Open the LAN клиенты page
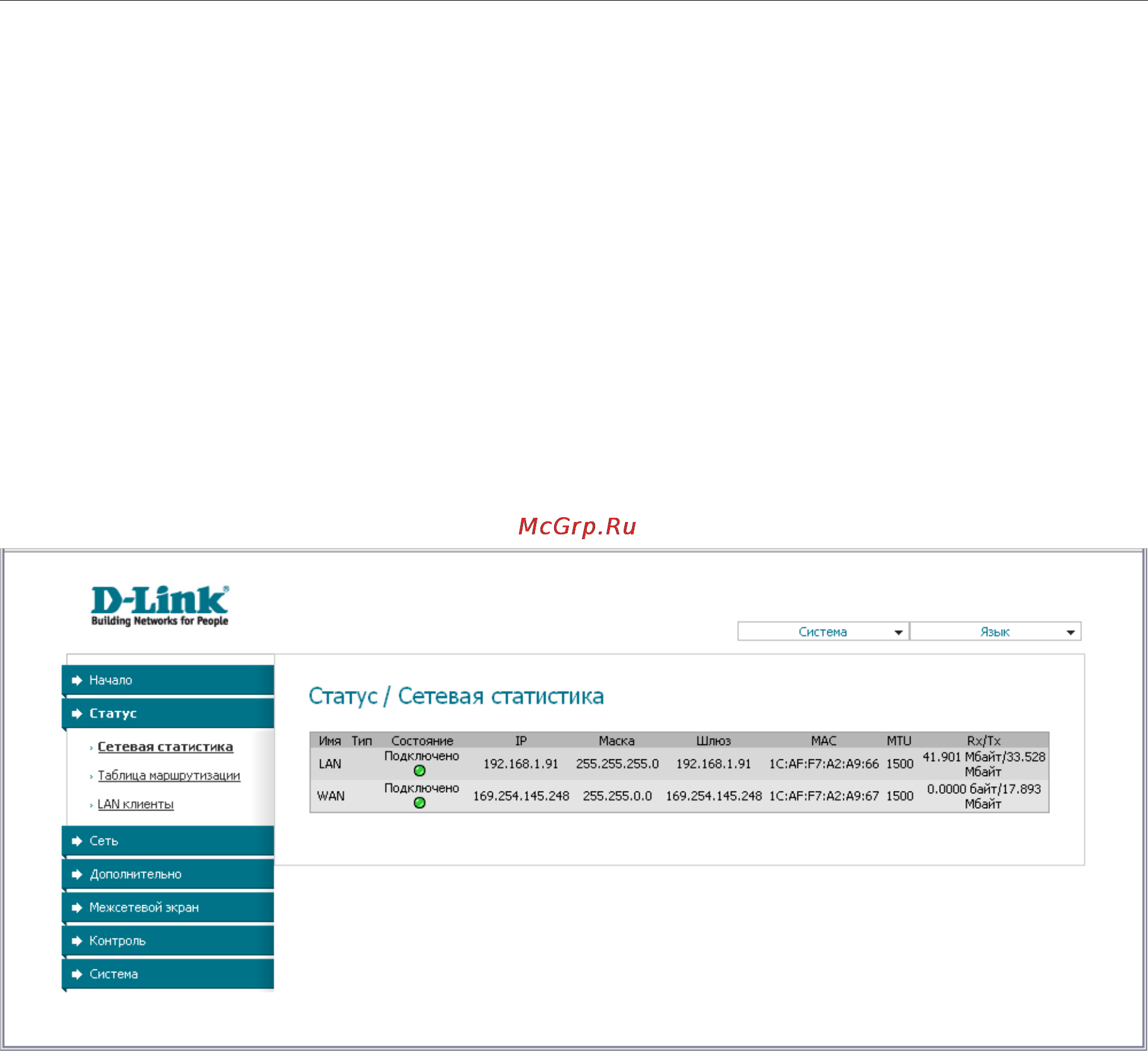1148x1051 pixels. pyautogui.click(x=136, y=804)
